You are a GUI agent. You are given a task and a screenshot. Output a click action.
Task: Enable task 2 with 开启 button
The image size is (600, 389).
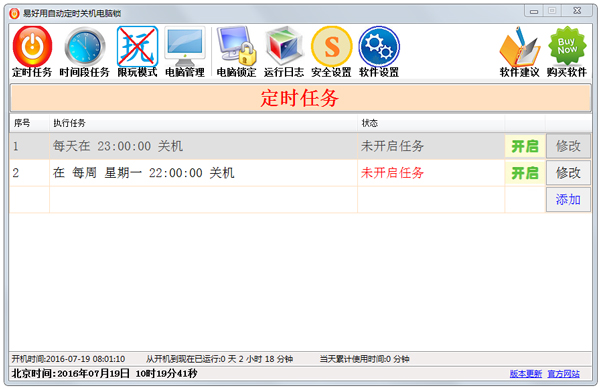coord(525,173)
